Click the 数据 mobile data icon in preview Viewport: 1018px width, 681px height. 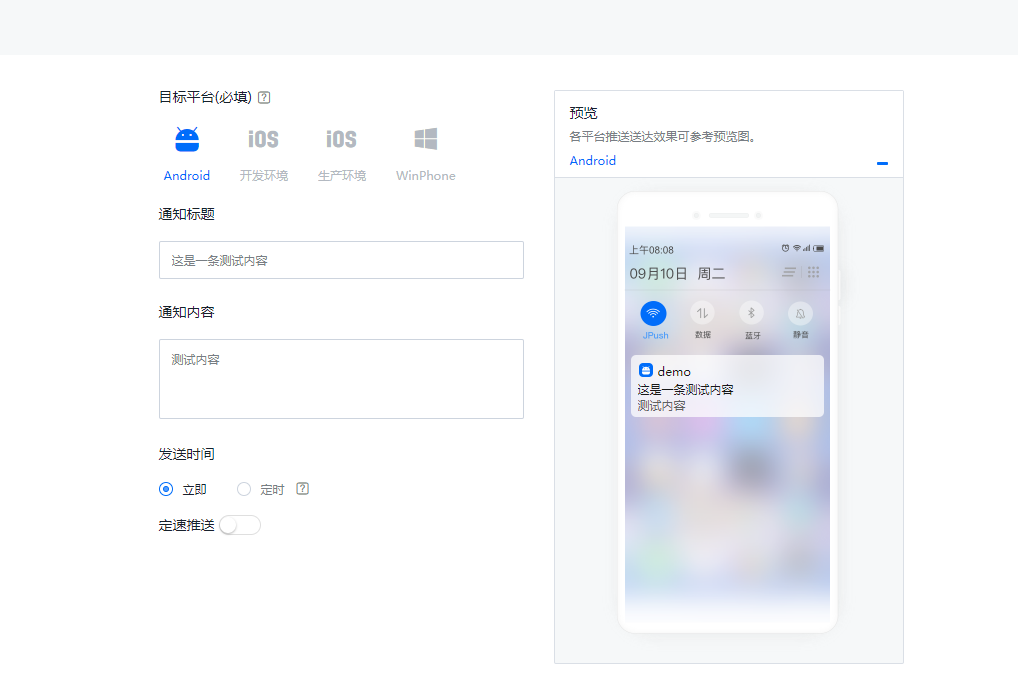point(702,313)
